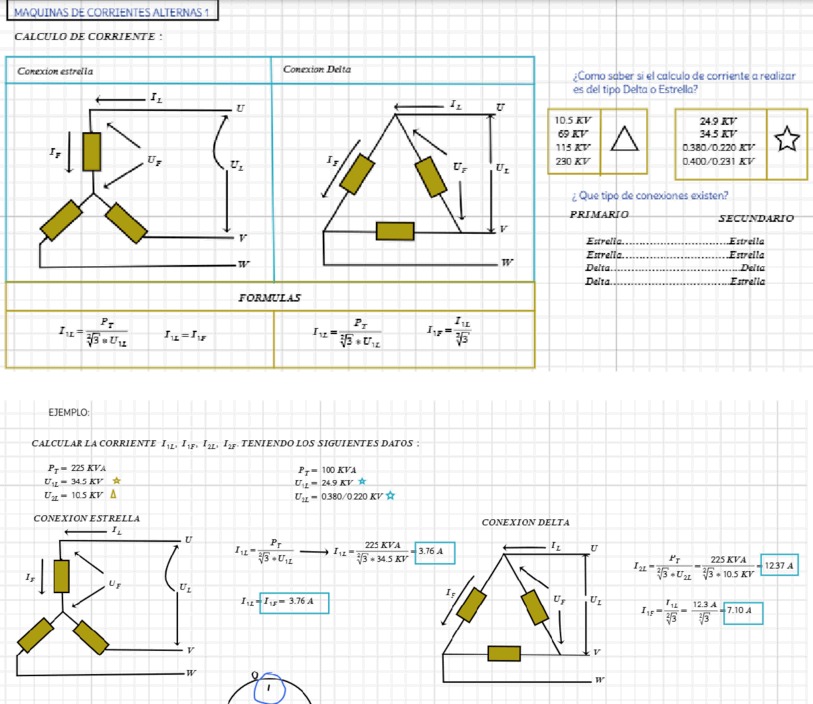Click the W terminal label in the top star diagram

[x=243, y=264]
